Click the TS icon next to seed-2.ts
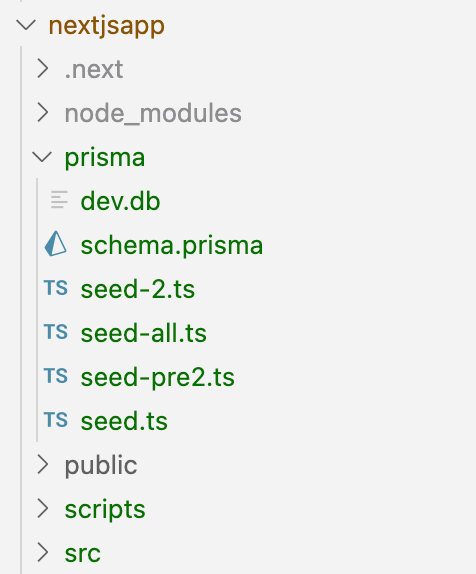 pos(56,288)
